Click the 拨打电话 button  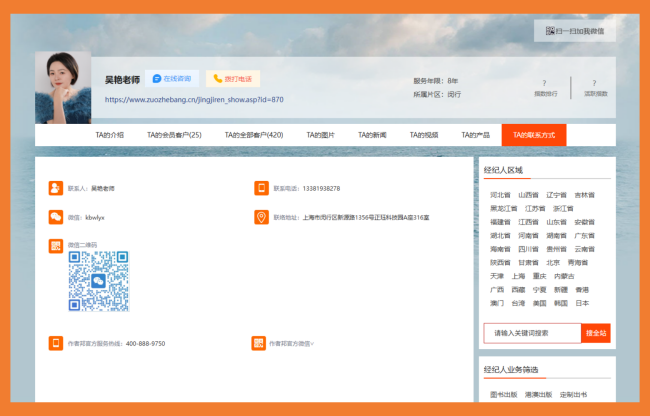coord(232,78)
